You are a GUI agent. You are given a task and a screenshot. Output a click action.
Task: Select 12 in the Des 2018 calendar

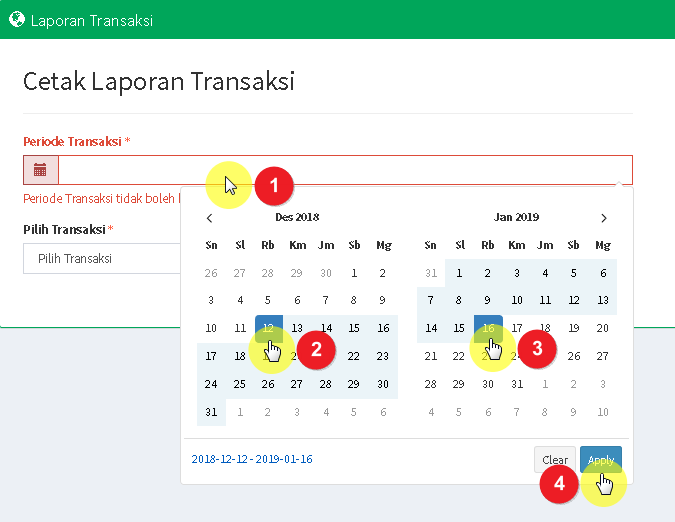point(268,328)
